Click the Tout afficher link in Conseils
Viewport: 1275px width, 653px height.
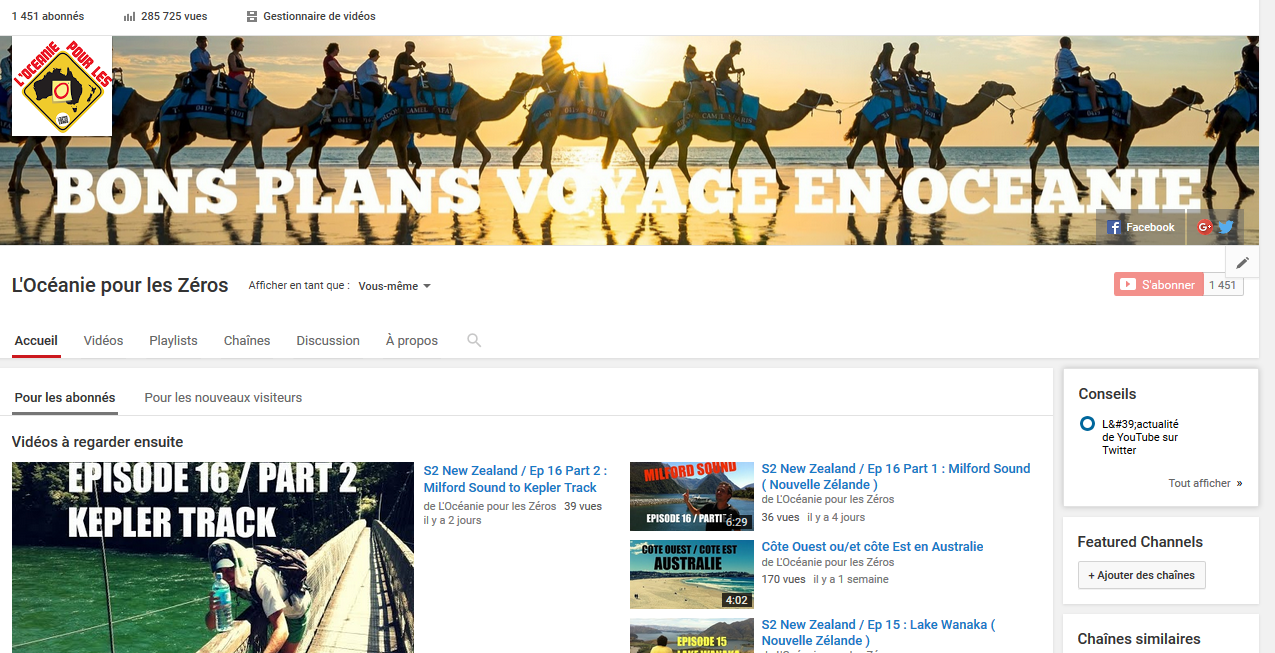(1205, 483)
